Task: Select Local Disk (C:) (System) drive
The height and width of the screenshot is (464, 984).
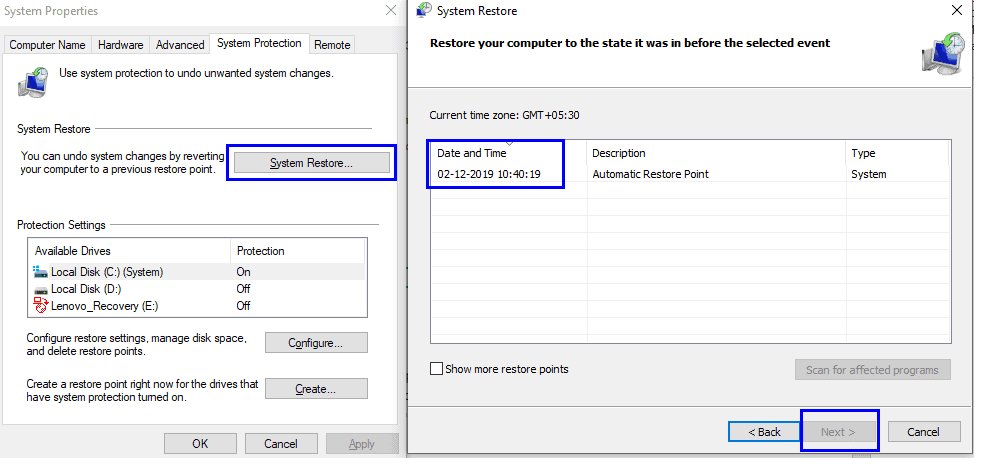Action: pyautogui.click(x=106, y=272)
